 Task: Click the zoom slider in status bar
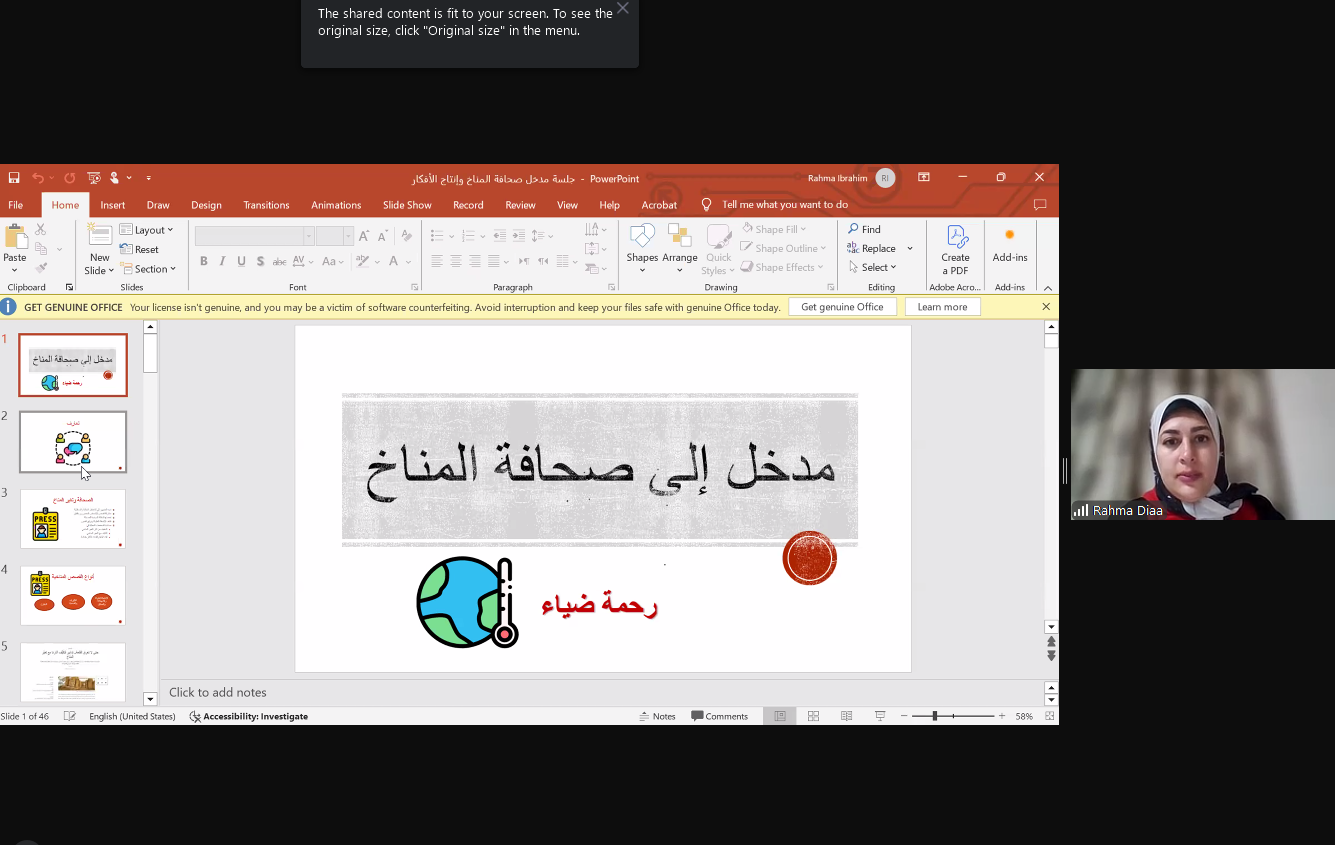click(935, 716)
